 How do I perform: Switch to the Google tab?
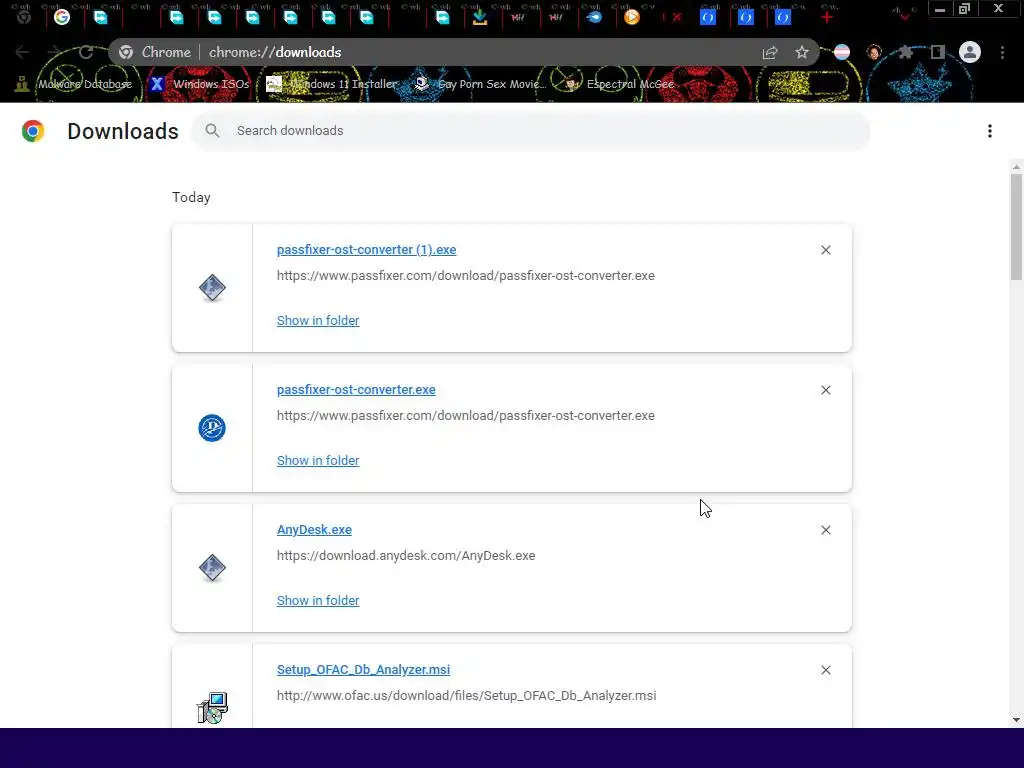[62, 17]
